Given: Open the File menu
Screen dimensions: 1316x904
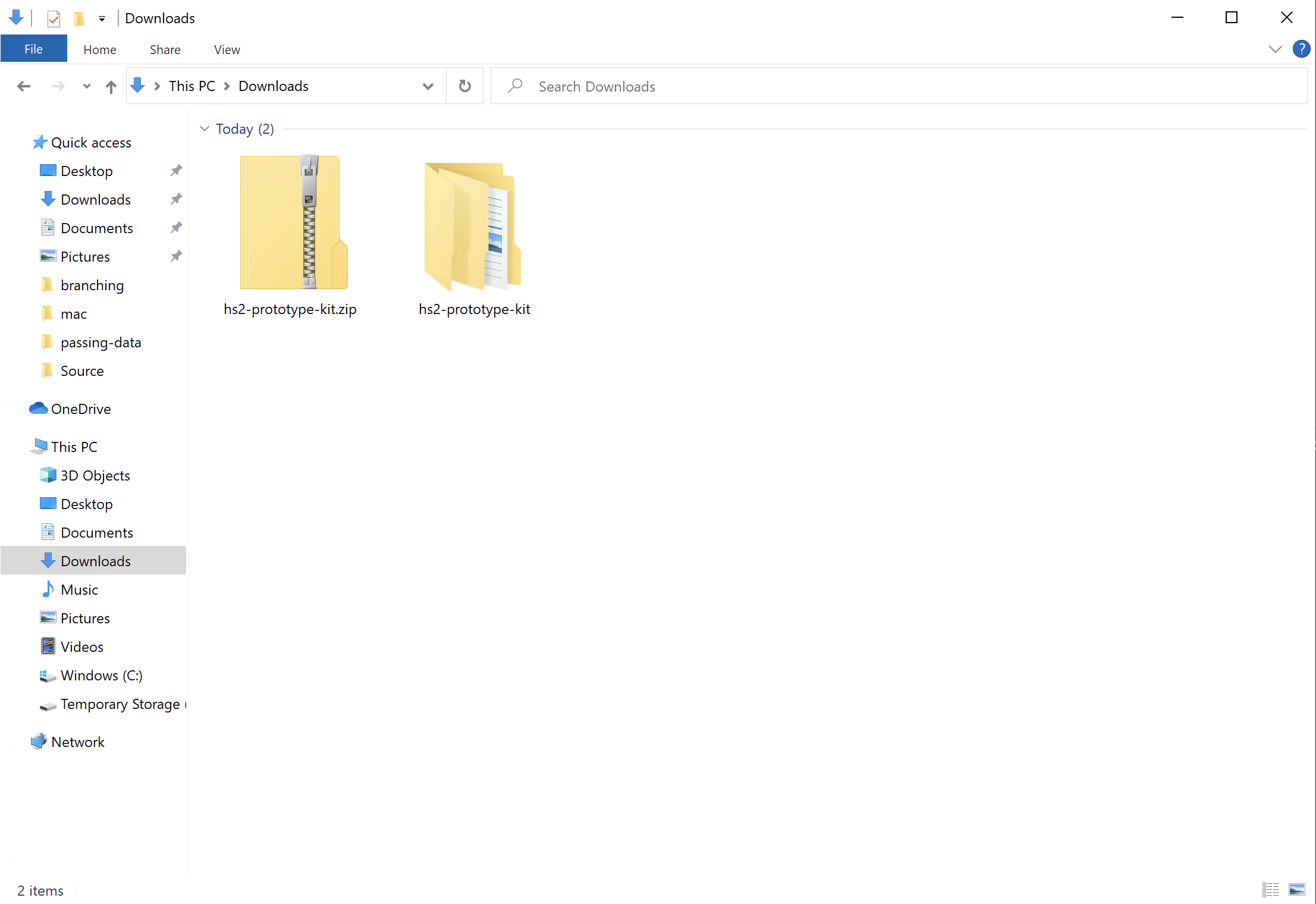Looking at the screenshot, I should click(33, 48).
